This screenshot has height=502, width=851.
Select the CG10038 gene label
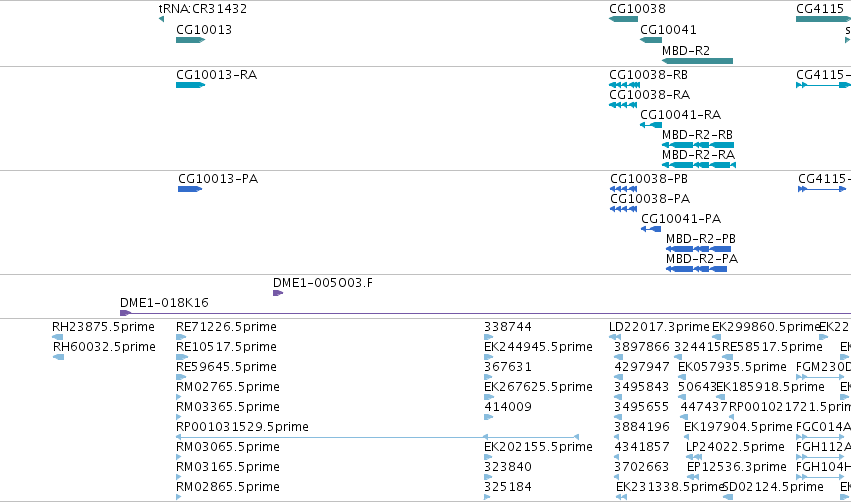[637, 9]
